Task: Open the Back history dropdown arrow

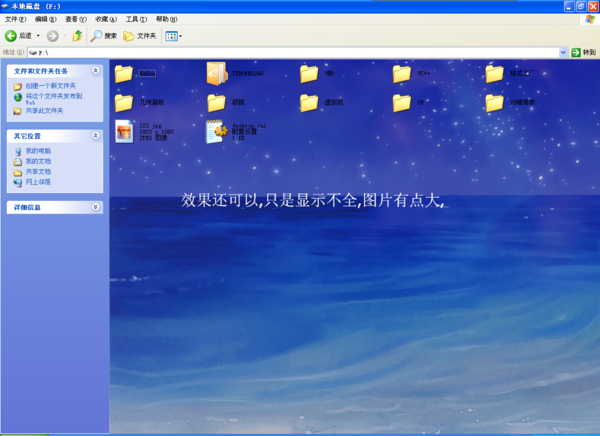Action: tap(38, 36)
